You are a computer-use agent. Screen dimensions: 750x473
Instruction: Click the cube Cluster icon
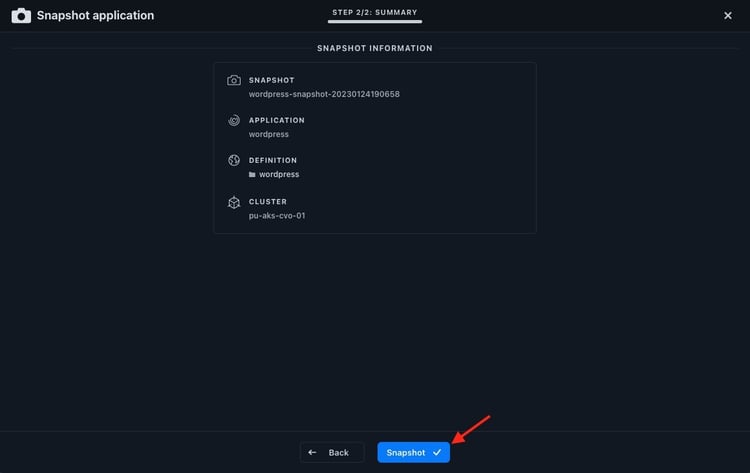234,202
